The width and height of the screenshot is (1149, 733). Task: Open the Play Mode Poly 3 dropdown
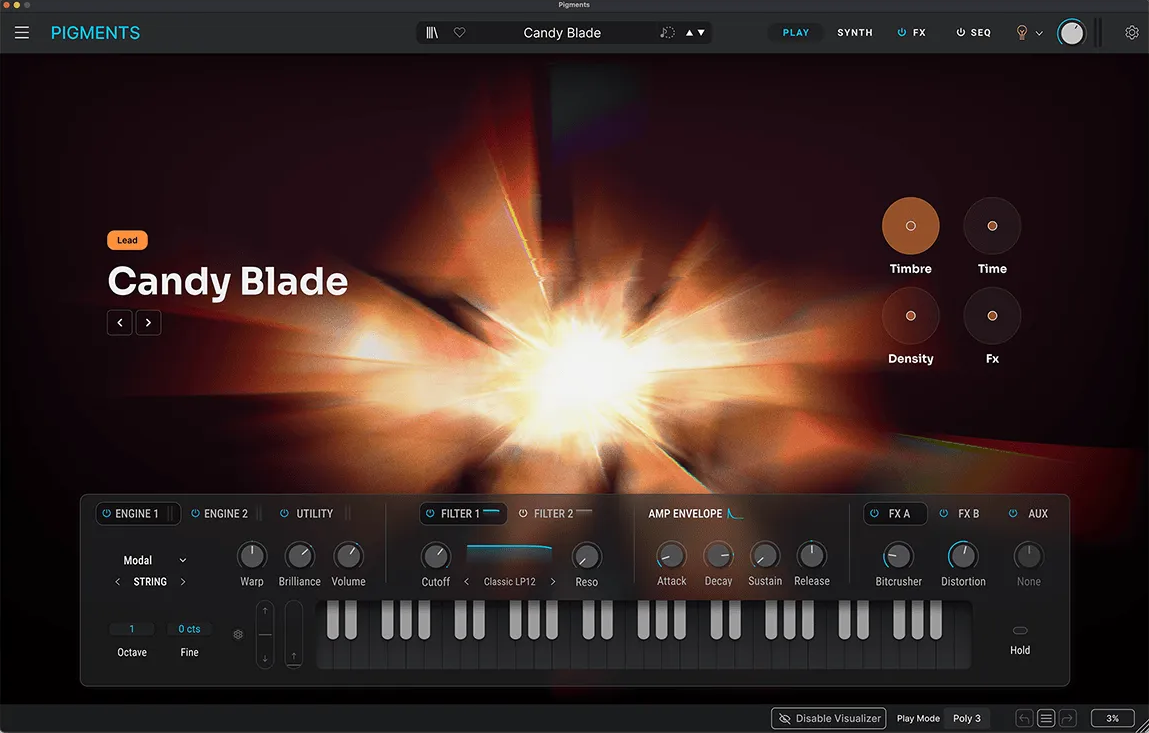pyautogui.click(x=967, y=718)
